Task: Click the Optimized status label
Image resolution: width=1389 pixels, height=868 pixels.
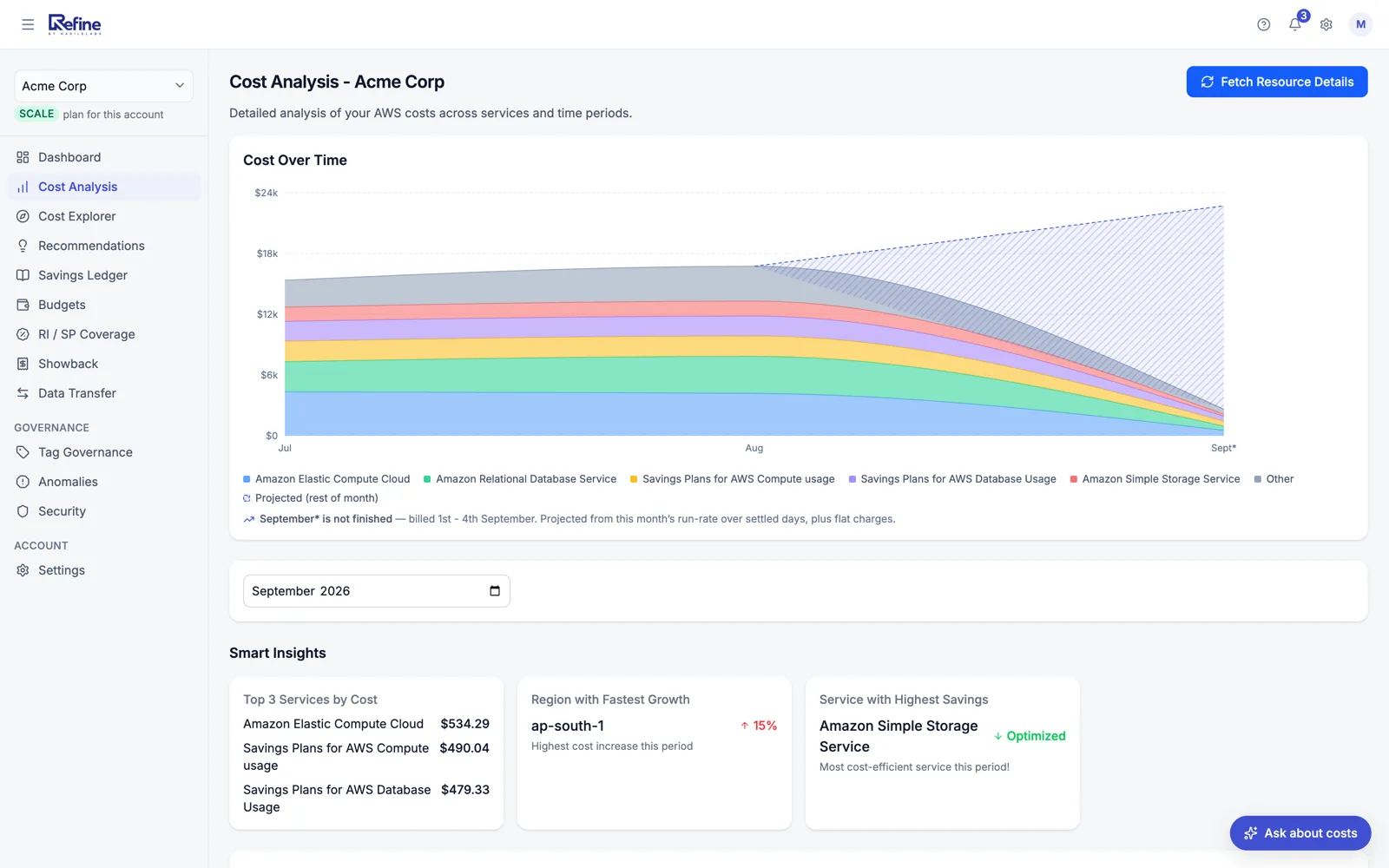Action: [x=1030, y=736]
